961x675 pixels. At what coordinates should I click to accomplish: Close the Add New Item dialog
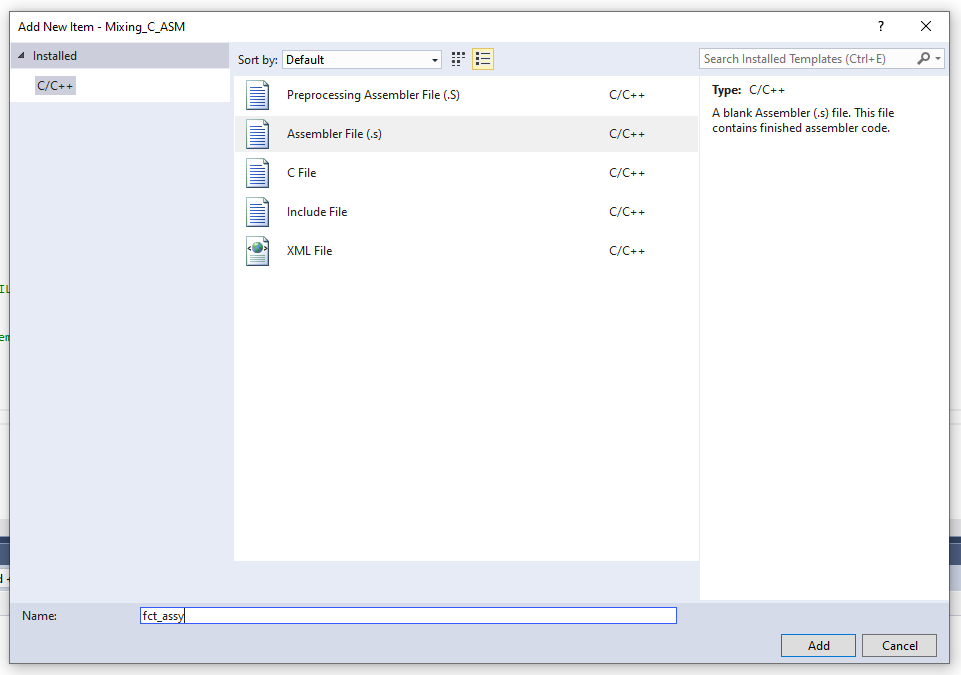(925, 26)
